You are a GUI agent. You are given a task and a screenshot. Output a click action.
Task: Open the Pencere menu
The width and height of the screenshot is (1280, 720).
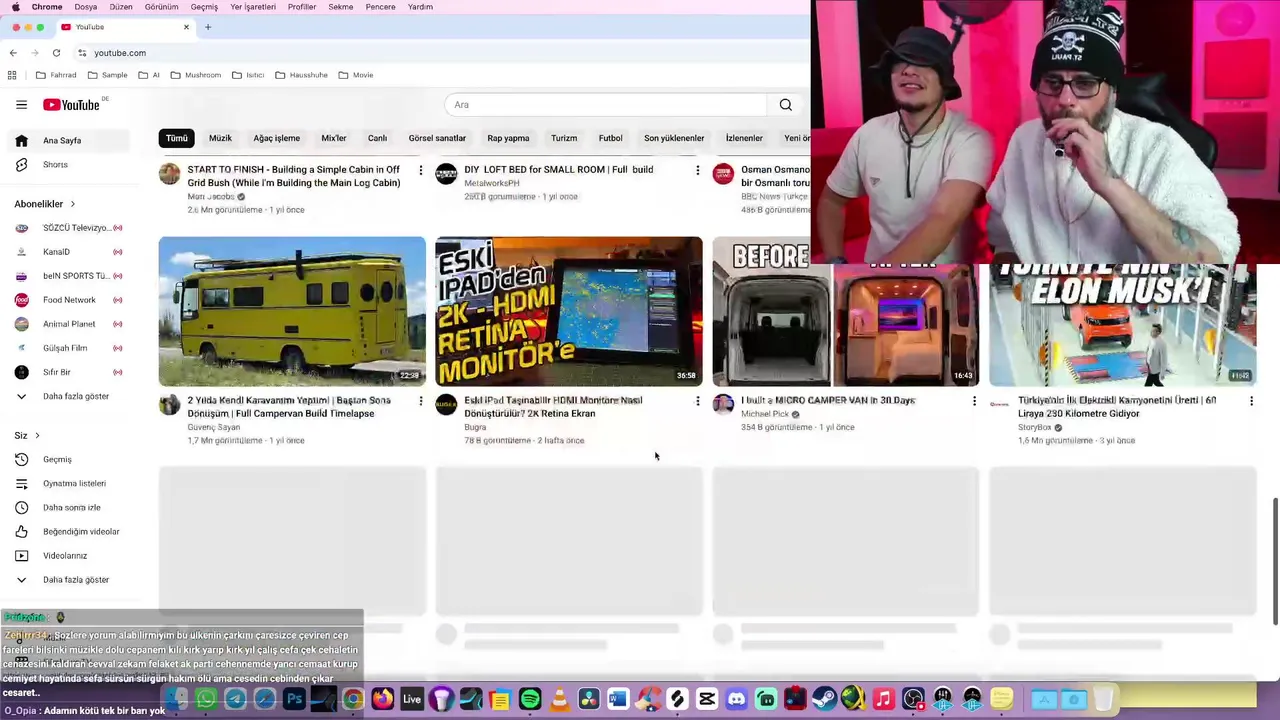(x=380, y=7)
